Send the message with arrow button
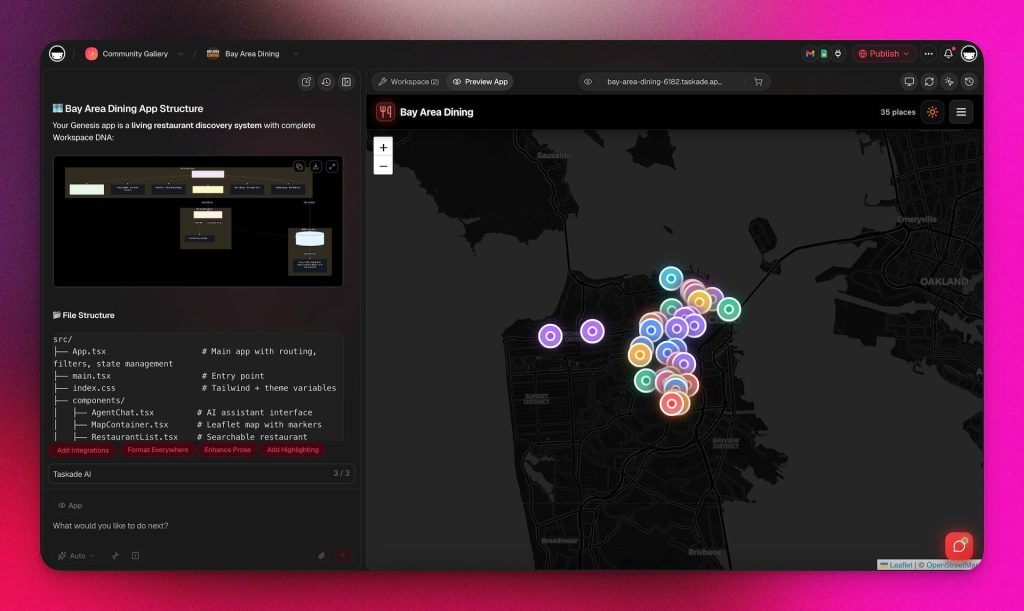Screen dimensions: 1024x611 pyautogui.click(x=342, y=556)
